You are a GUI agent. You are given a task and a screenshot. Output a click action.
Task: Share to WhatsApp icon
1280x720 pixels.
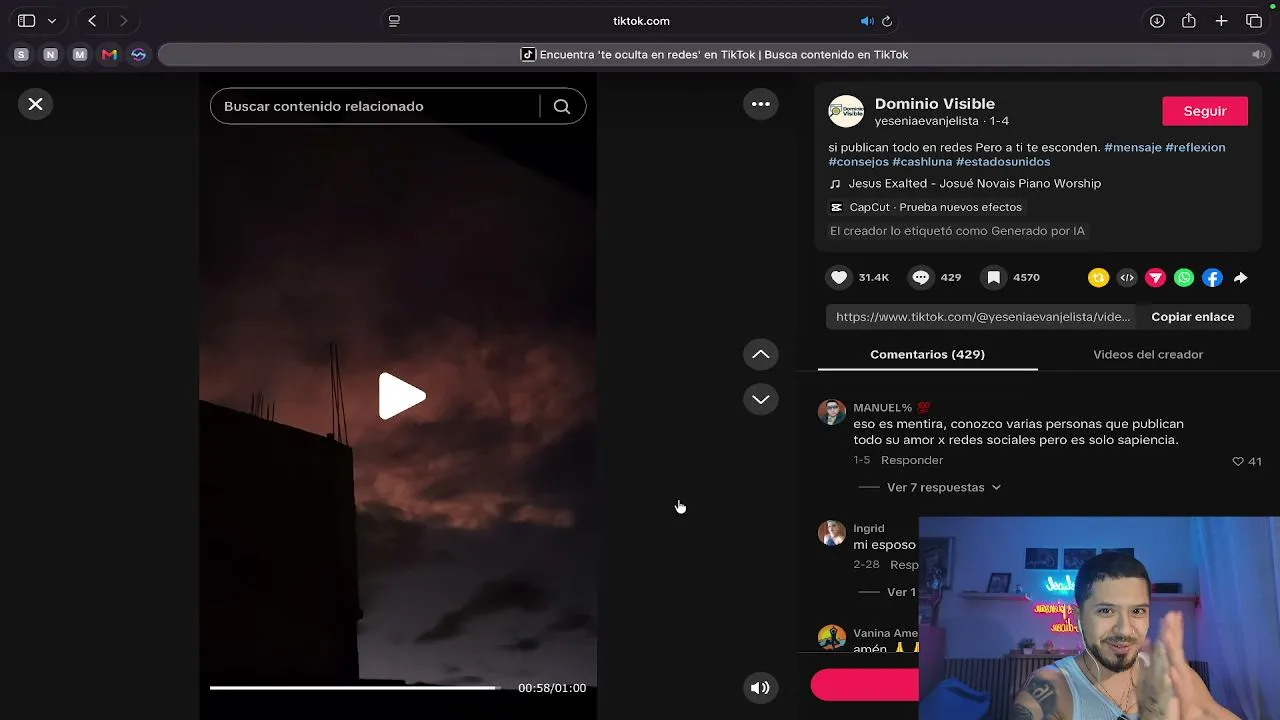(1184, 278)
